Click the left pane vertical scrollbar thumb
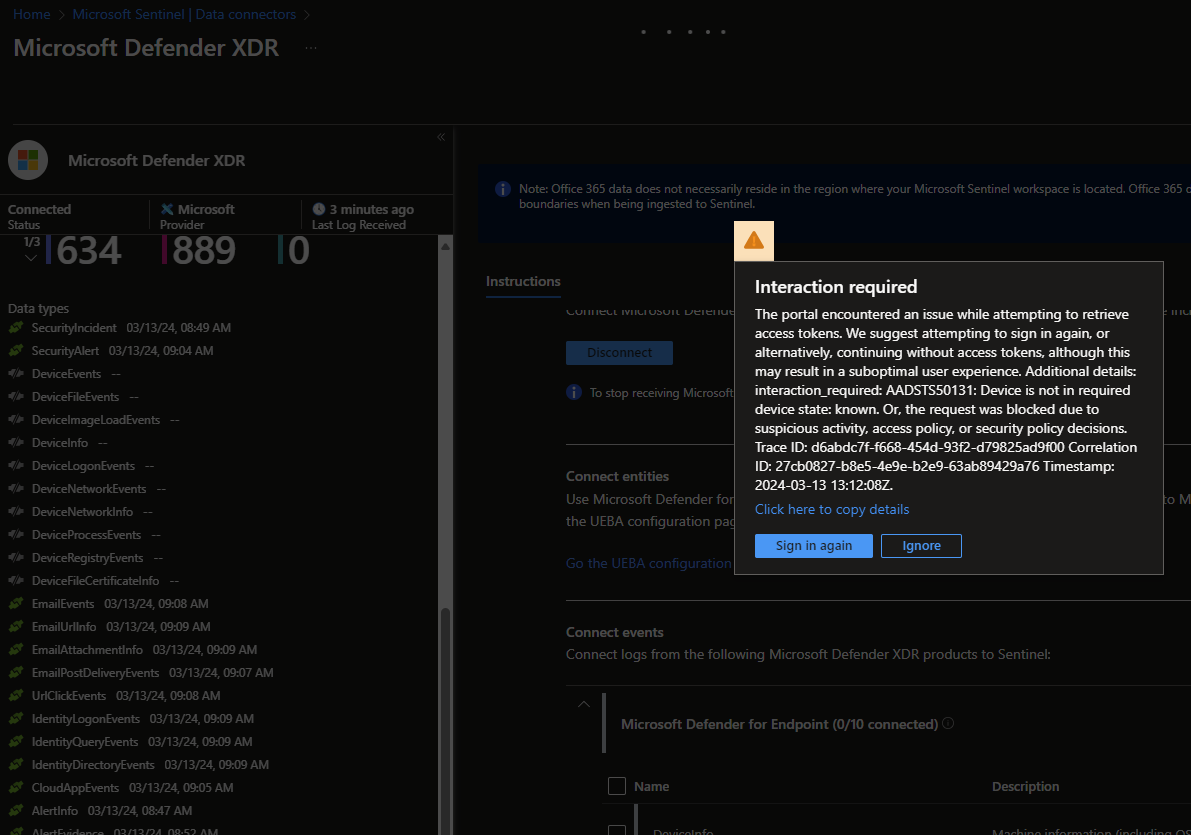Viewport: 1191px width, 835px height. [446, 720]
